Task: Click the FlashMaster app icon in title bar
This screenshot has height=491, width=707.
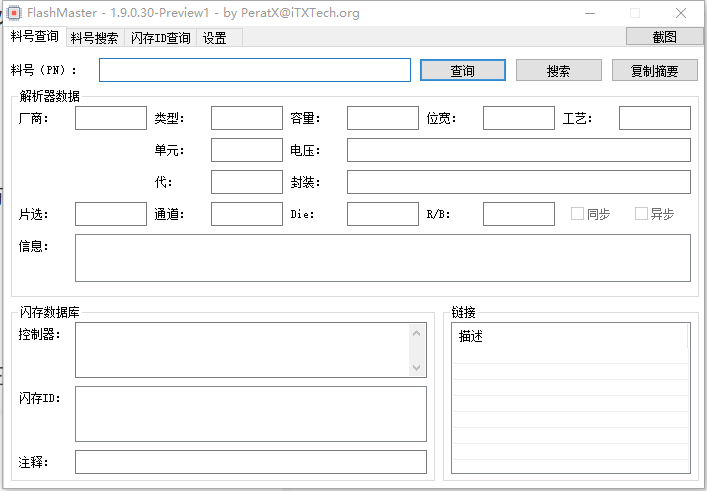Action: pos(14,13)
